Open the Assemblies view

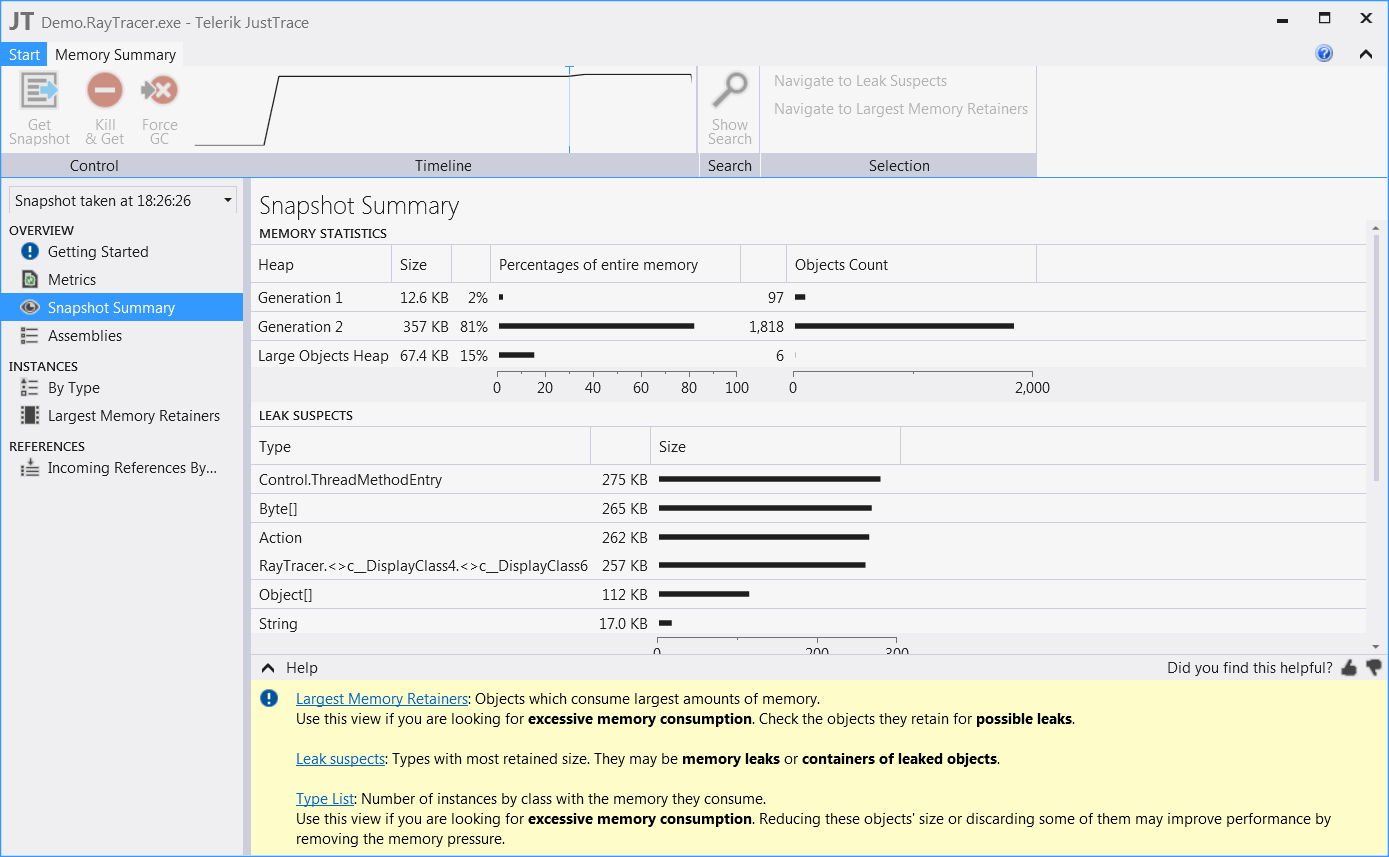(x=85, y=336)
